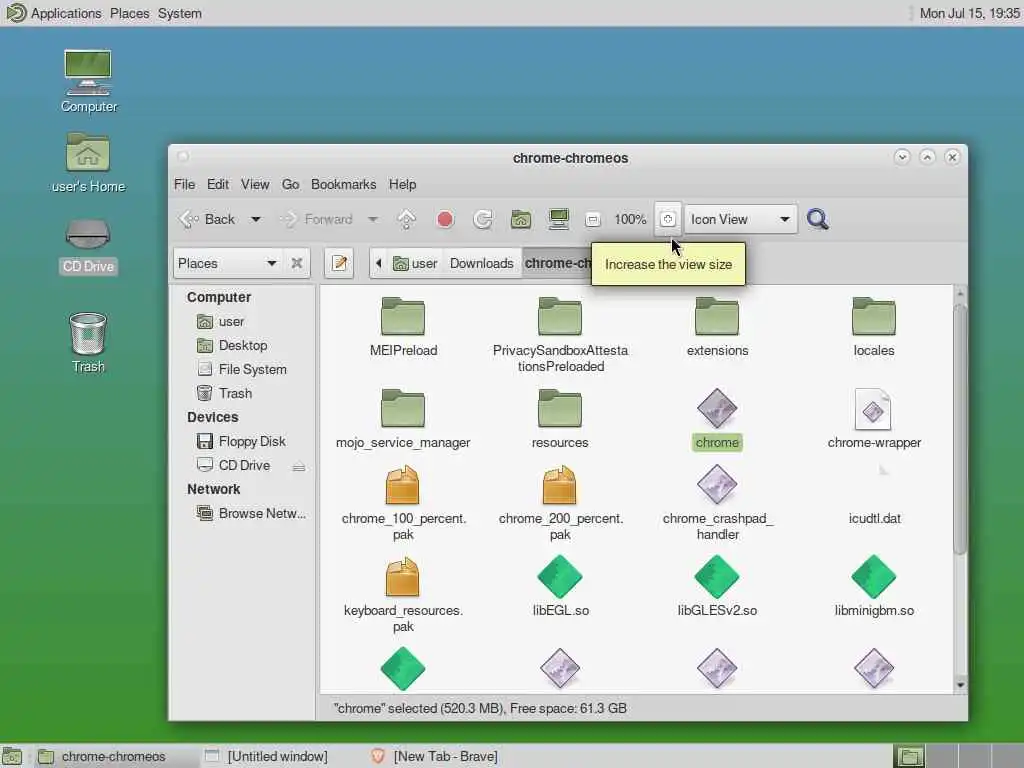Select the libGLESv2.so library
This screenshot has height=768, width=1024.
click(x=717, y=586)
